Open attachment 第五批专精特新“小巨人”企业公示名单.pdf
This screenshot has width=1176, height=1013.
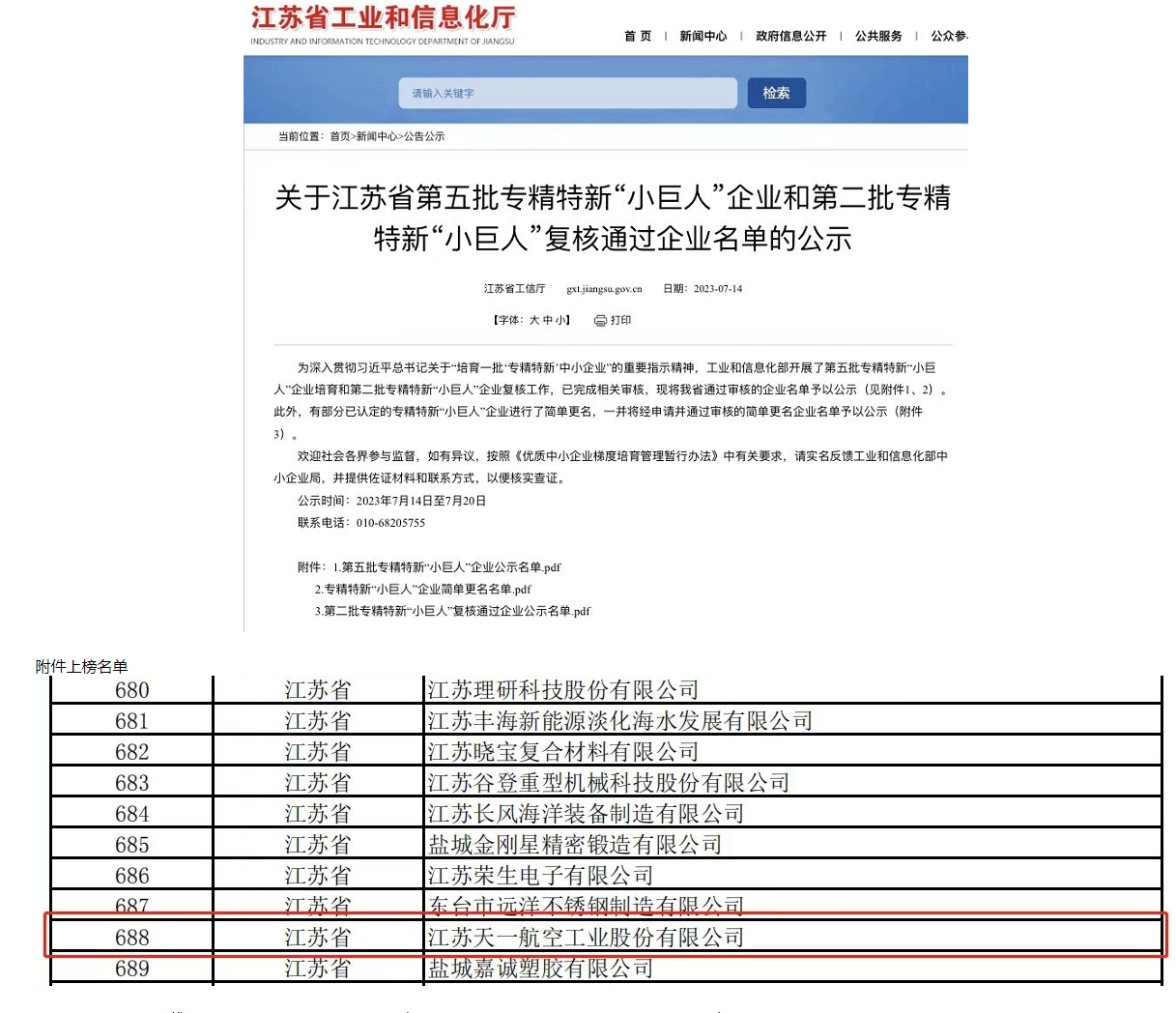coord(451,567)
